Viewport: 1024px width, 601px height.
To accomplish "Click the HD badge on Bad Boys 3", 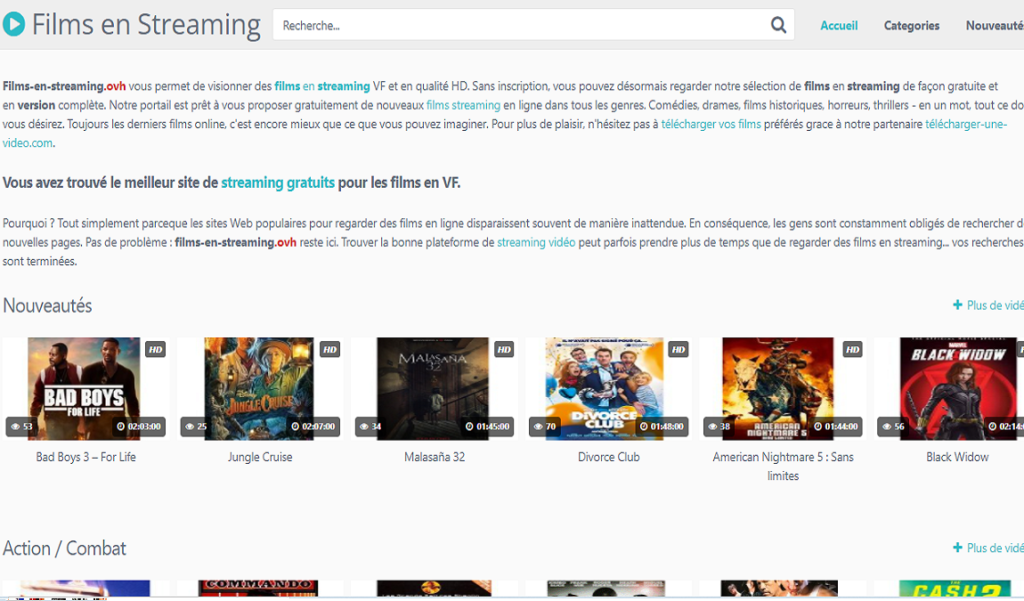I will 155,349.
